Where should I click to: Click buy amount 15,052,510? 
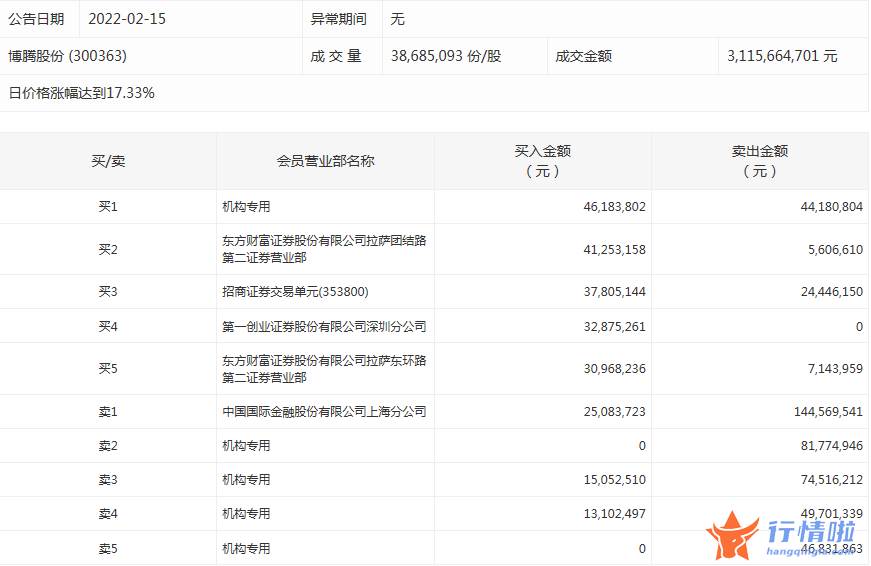coord(614,480)
